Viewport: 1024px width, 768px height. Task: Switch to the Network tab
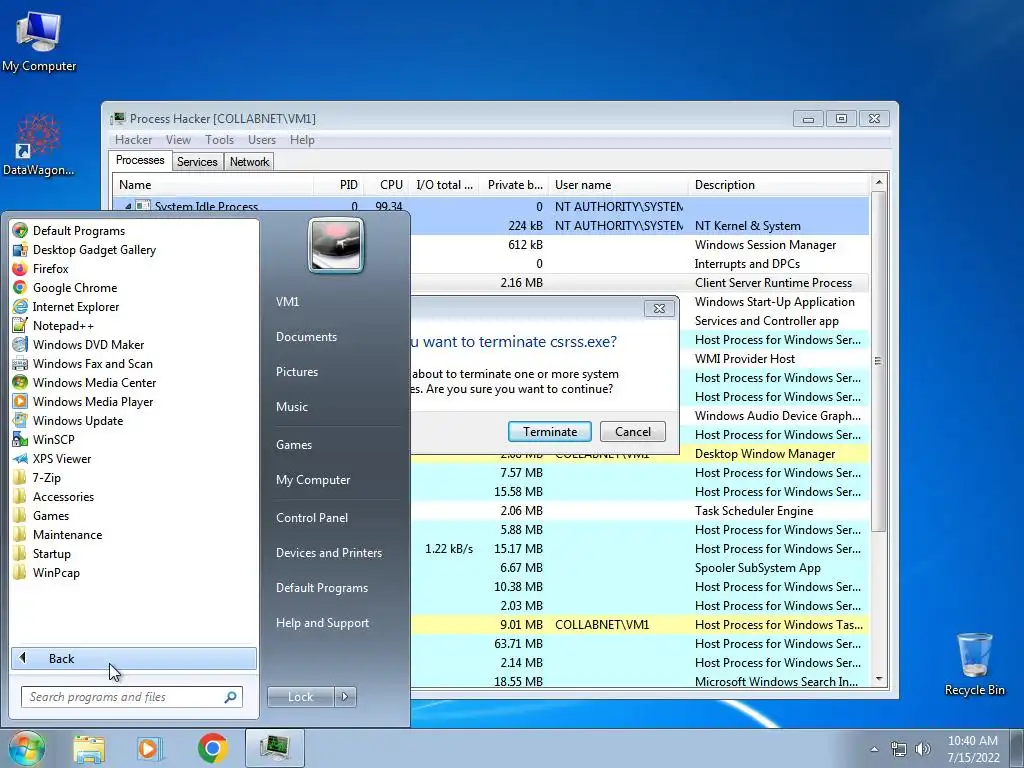coord(249,162)
